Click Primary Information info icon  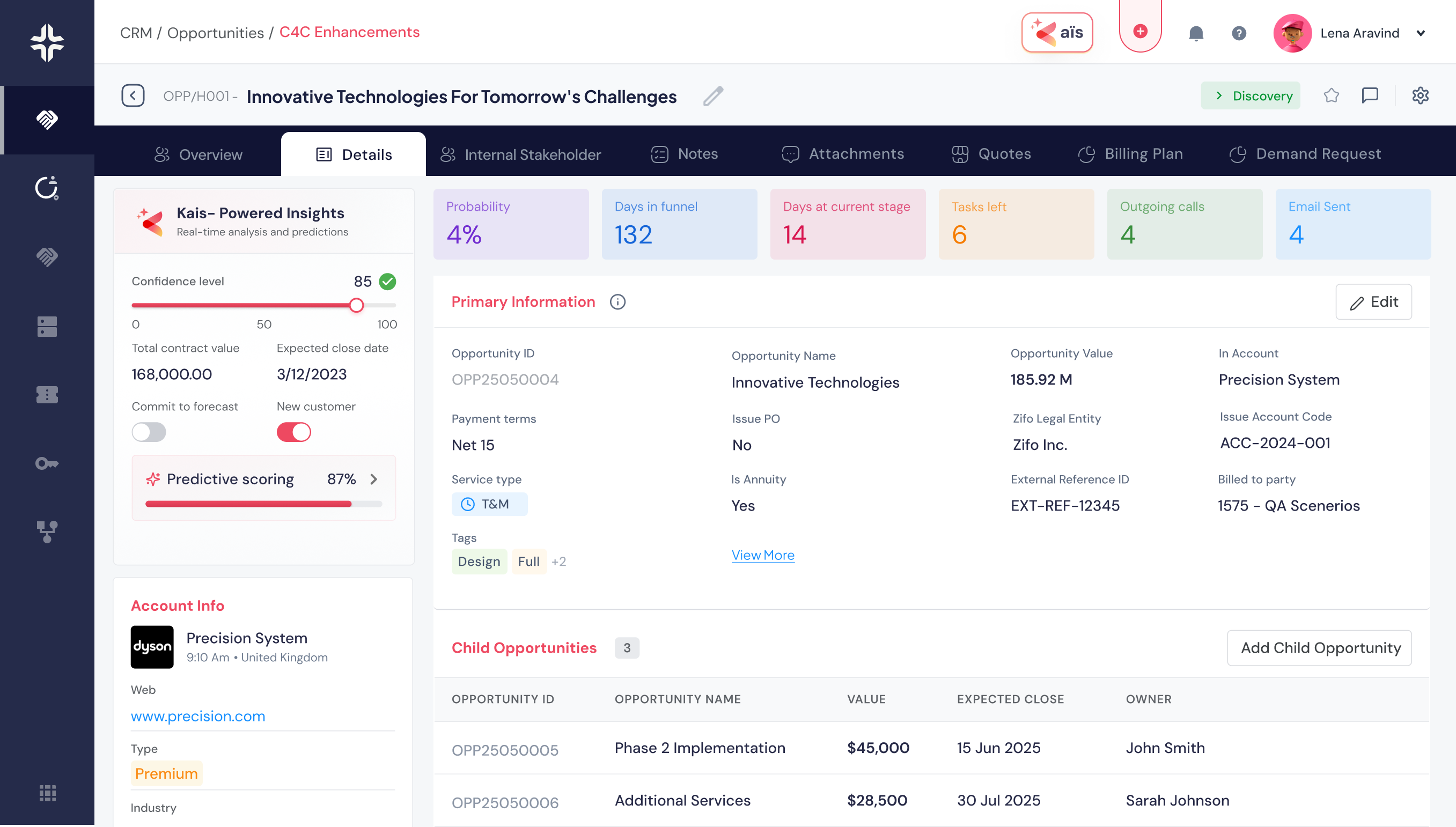pyautogui.click(x=617, y=301)
